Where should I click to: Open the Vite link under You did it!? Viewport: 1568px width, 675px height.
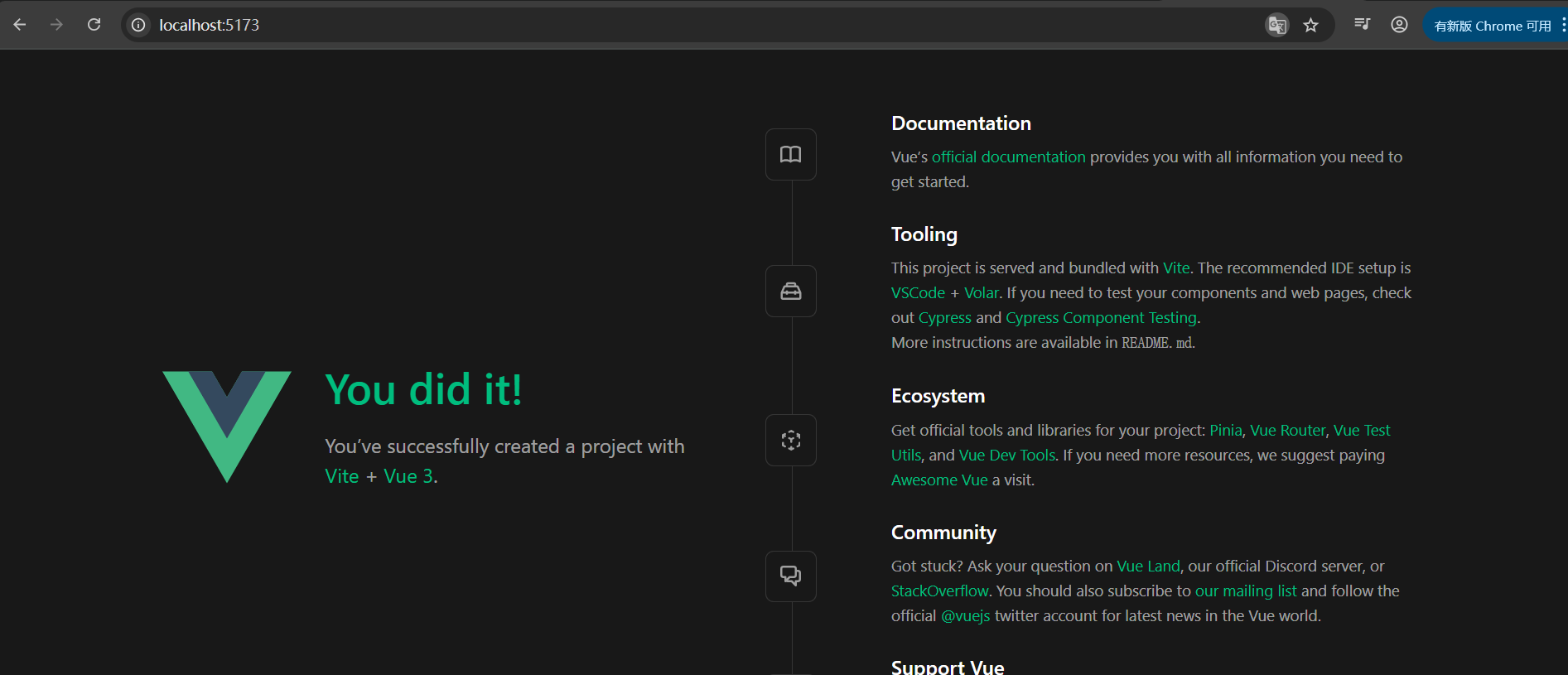tap(342, 476)
